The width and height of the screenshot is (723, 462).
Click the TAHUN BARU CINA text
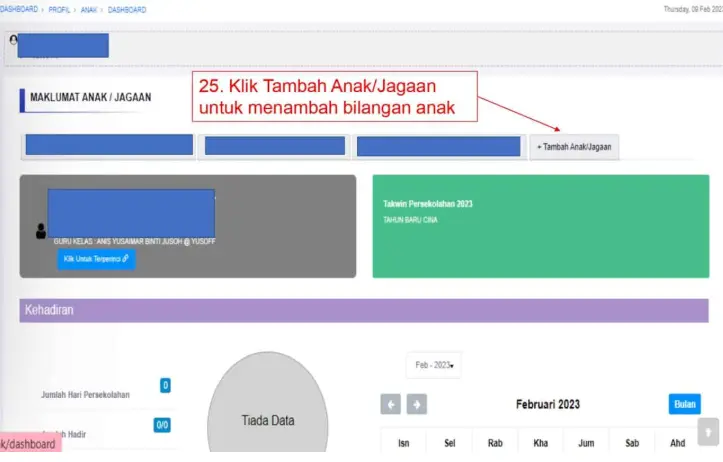[410, 220]
